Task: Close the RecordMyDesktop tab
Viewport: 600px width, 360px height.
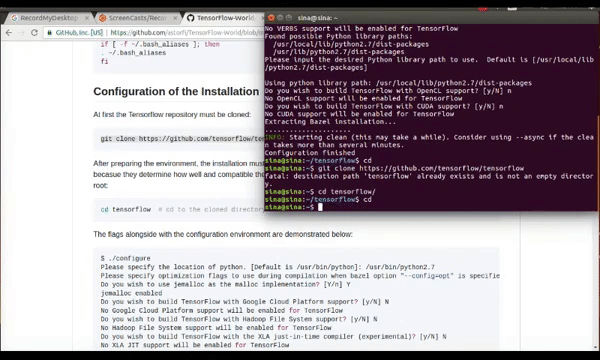Action: [x=86, y=18]
